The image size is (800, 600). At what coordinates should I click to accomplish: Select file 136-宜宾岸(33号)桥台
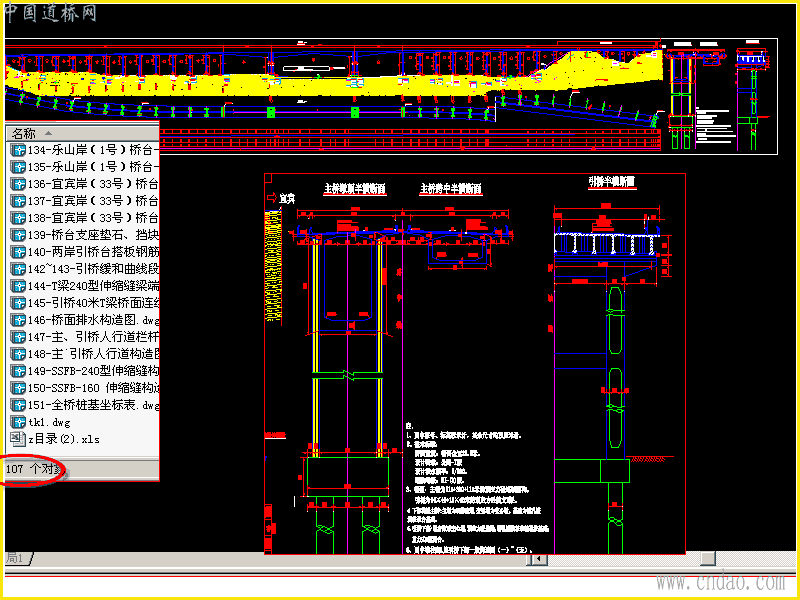(85, 184)
